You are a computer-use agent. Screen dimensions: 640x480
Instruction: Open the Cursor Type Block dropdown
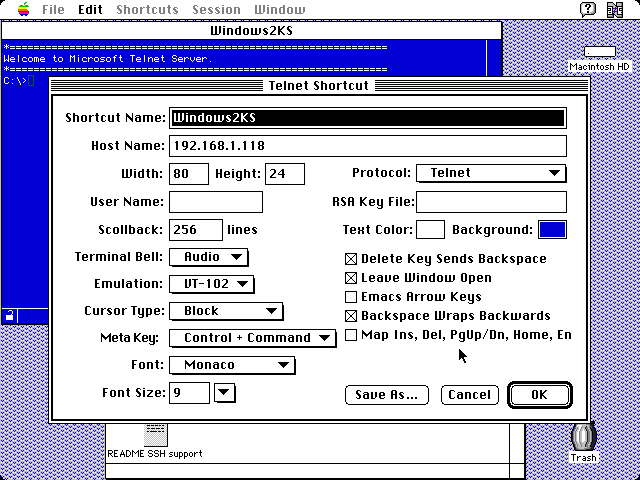(x=226, y=311)
